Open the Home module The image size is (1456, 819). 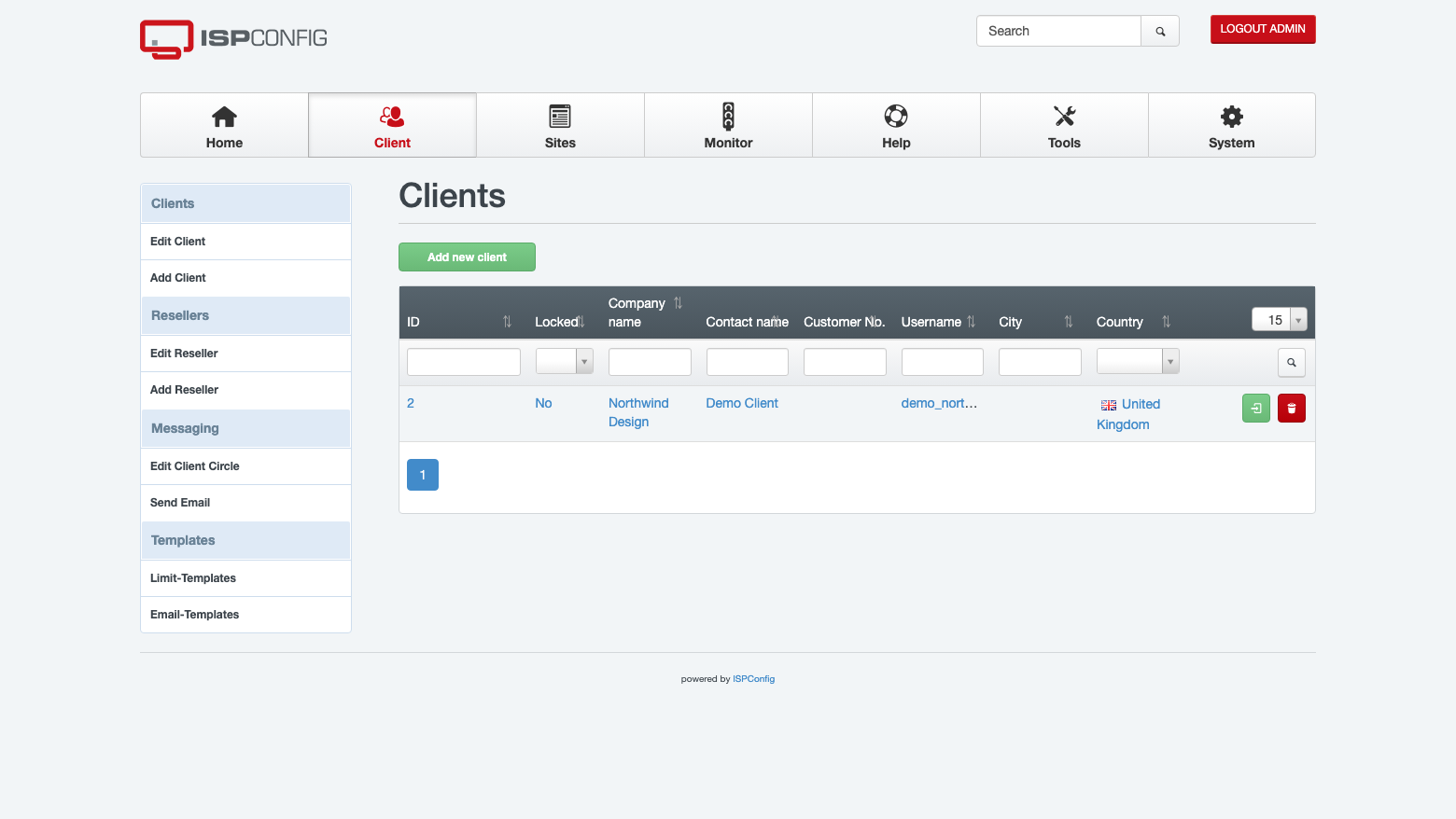pyautogui.click(x=224, y=125)
